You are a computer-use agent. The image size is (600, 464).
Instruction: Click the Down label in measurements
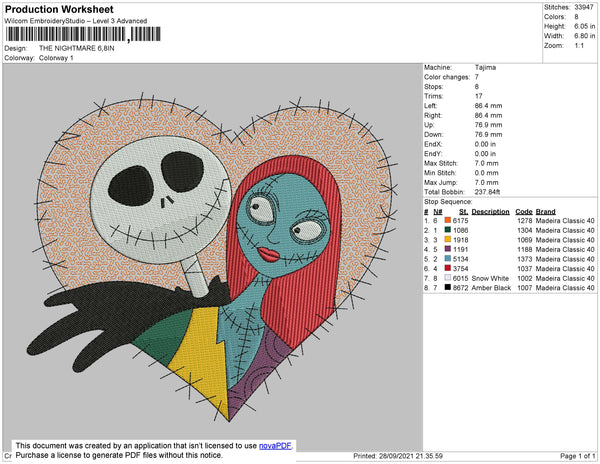coord(434,135)
